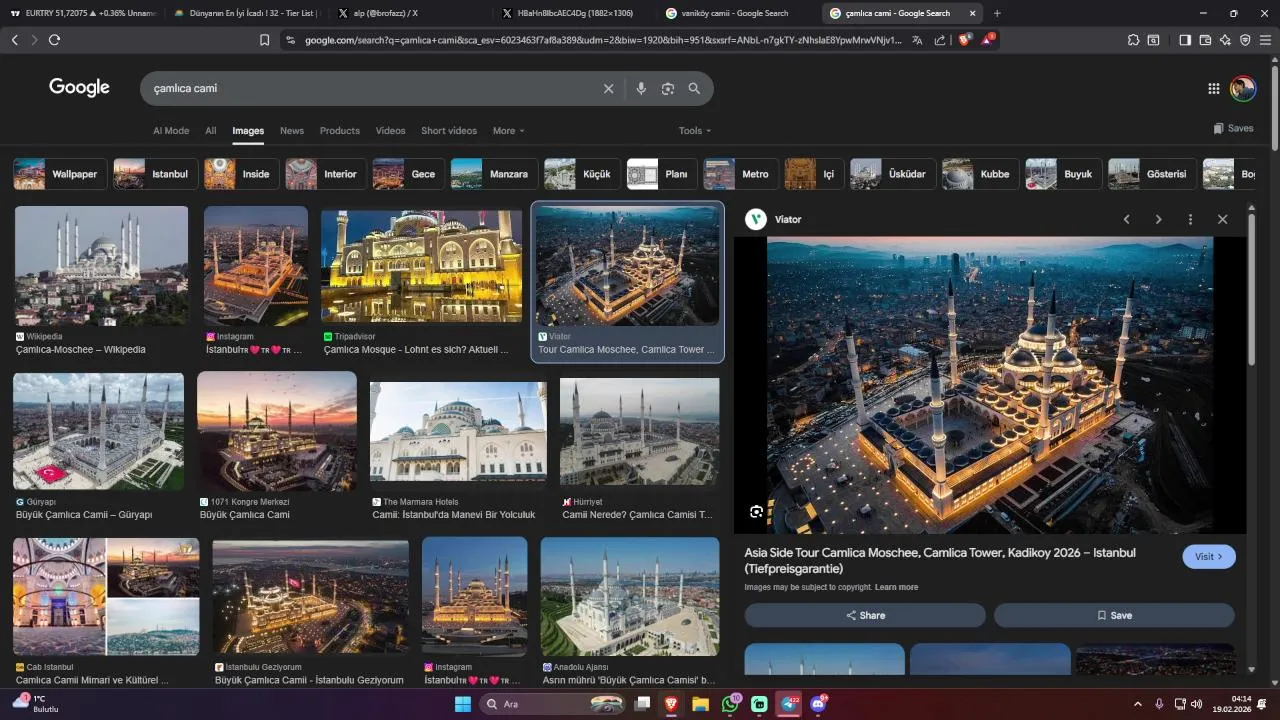Search inside preview image with Lens
The width and height of the screenshot is (1280, 720).
click(757, 512)
